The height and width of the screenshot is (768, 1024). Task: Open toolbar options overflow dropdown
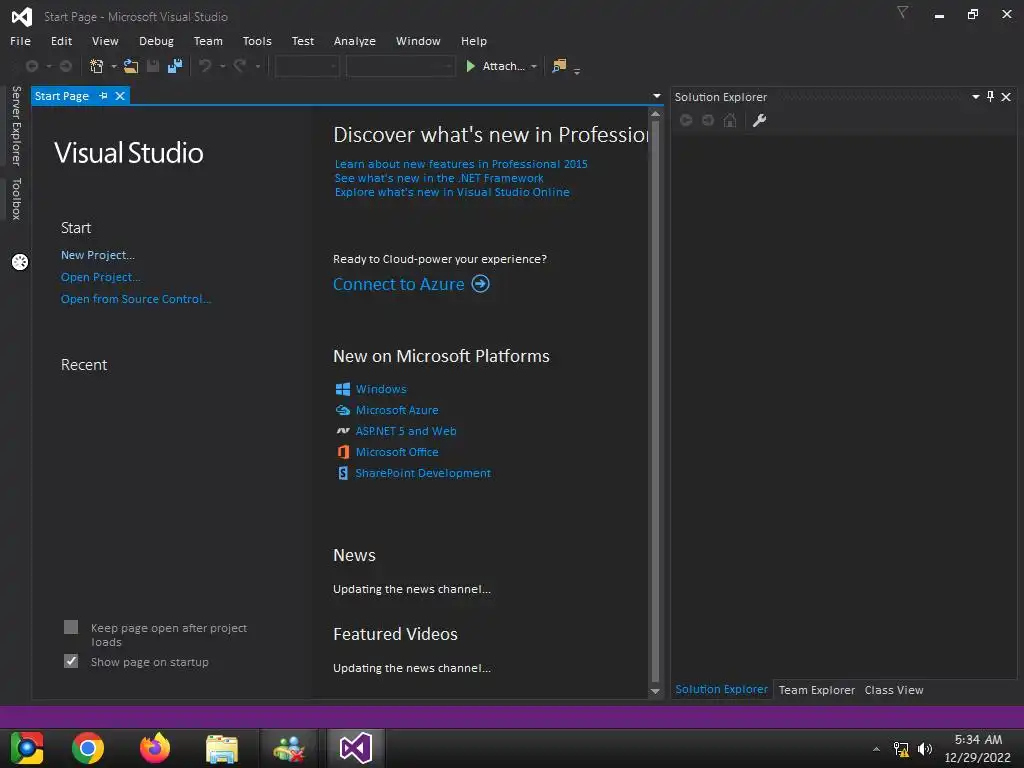(x=577, y=71)
